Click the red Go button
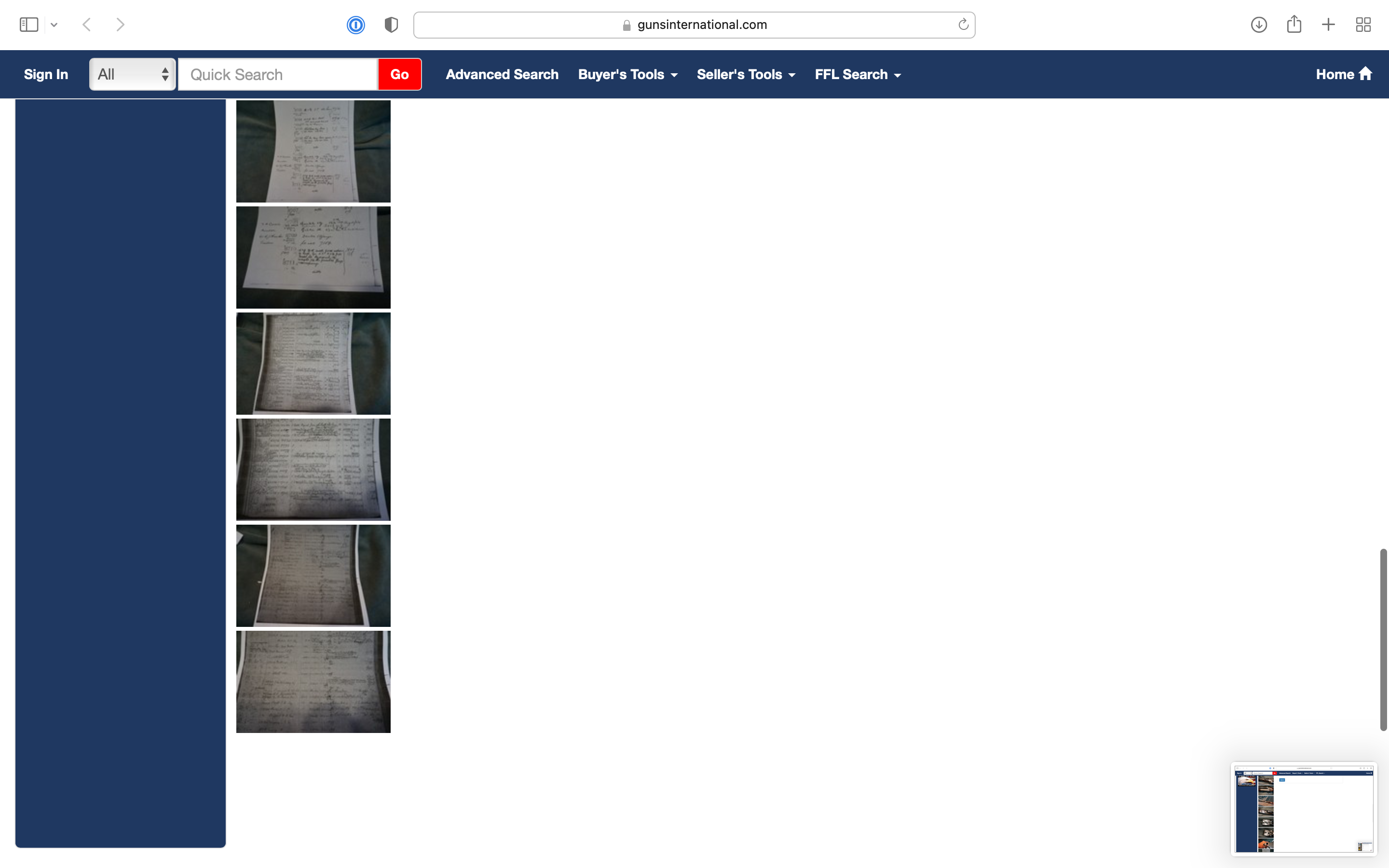The width and height of the screenshot is (1389, 868). [399, 74]
